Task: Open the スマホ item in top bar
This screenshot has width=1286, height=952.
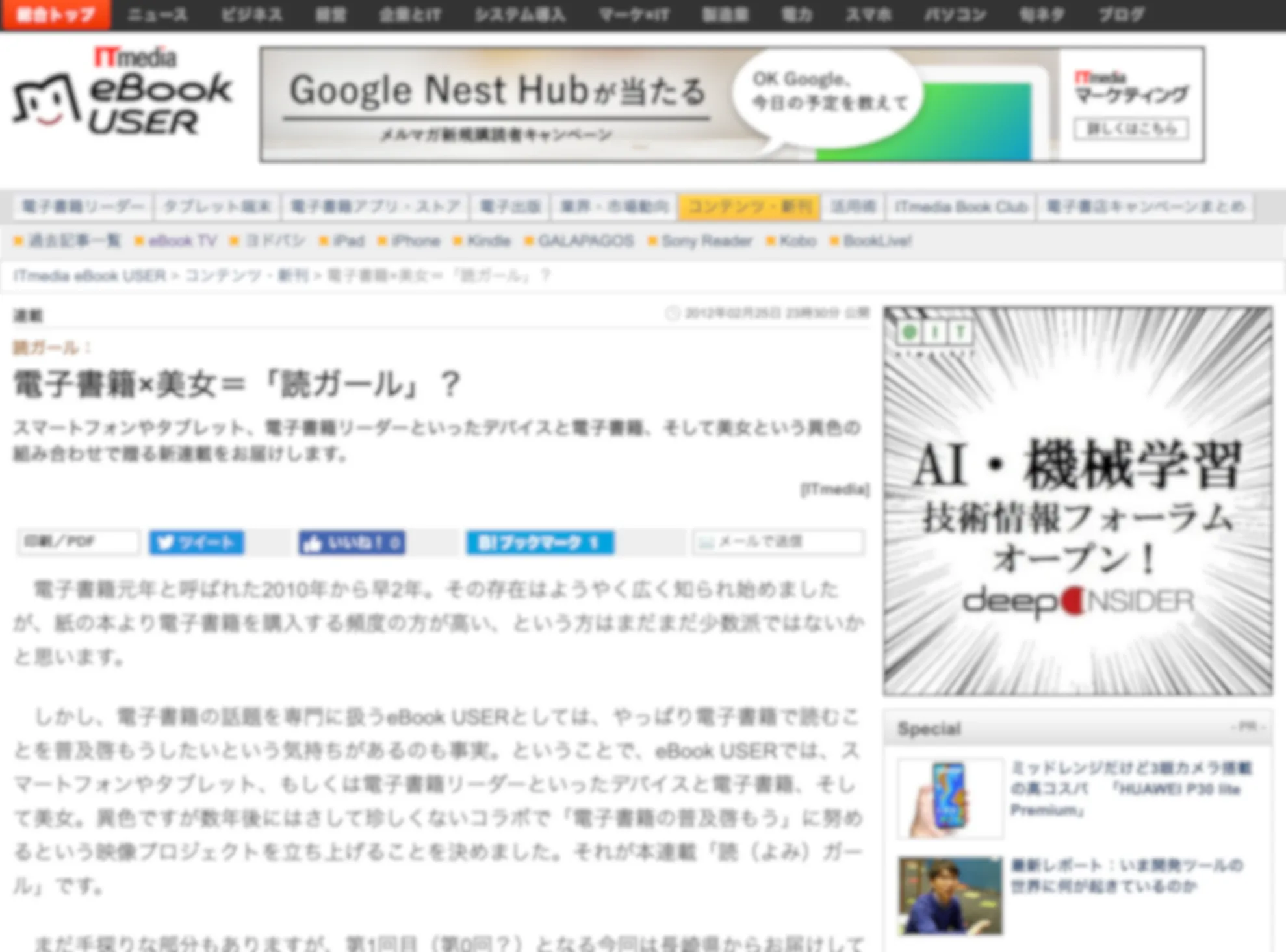Action: [868, 14]
